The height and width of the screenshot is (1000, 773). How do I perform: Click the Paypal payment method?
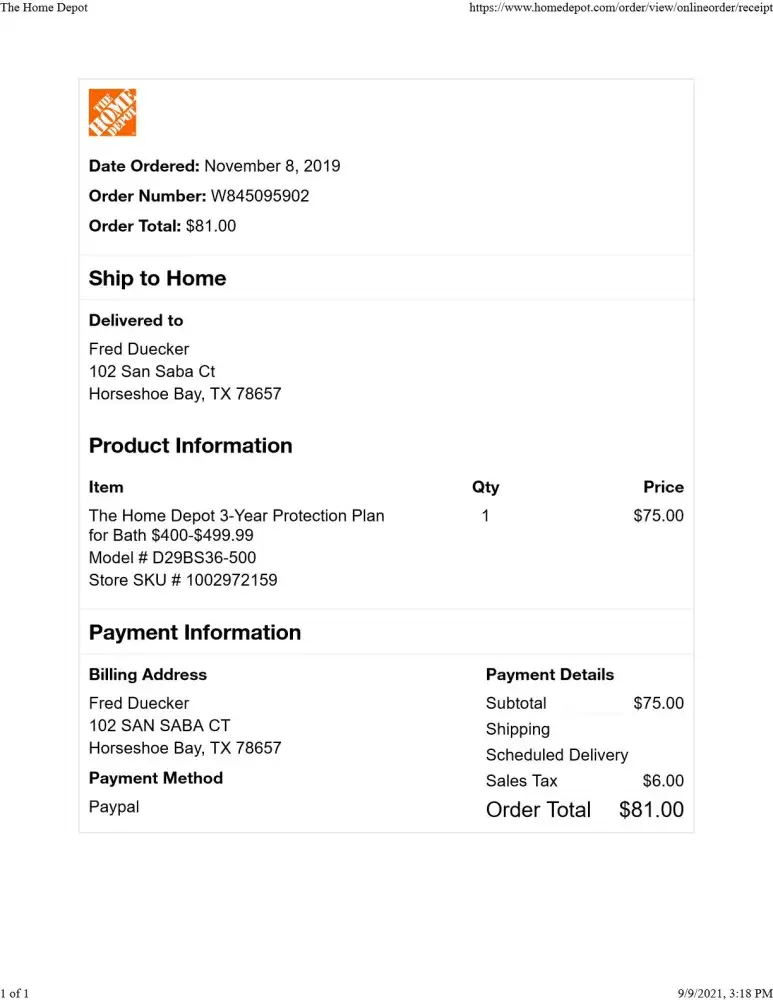[114, 807]
